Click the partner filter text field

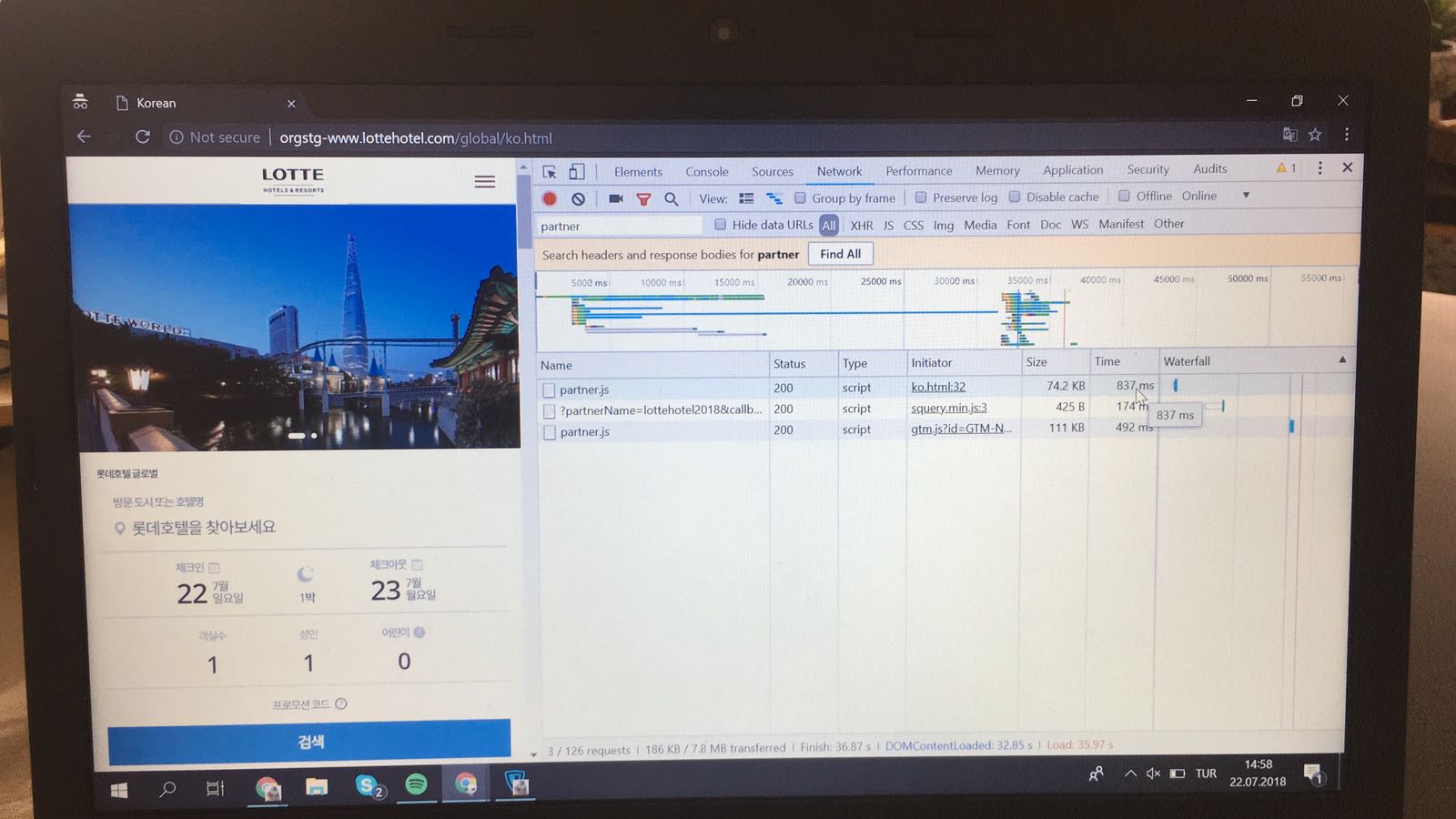coord(619,226)
